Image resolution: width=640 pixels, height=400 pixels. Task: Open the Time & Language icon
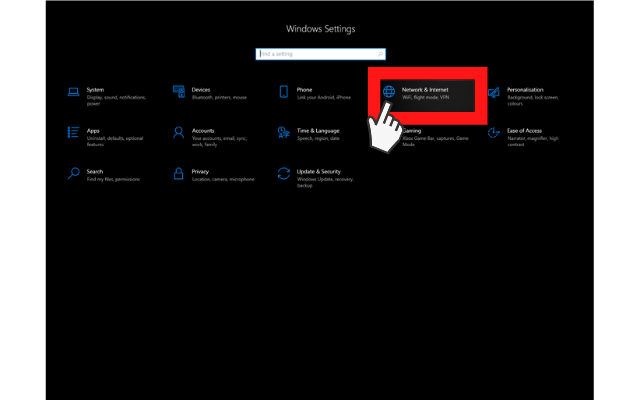click(284, 133)
